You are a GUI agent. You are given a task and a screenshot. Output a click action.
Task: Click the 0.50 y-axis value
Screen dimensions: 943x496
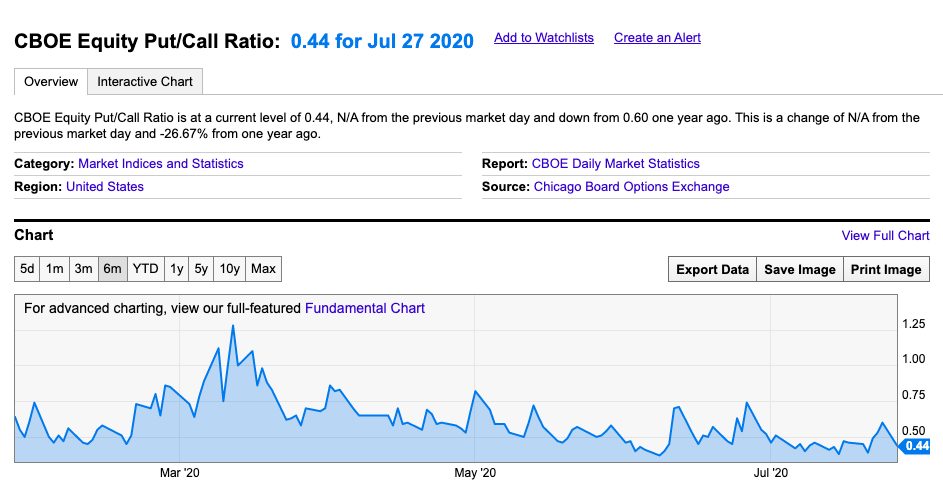pyautogui.click(x=913, y=430)
